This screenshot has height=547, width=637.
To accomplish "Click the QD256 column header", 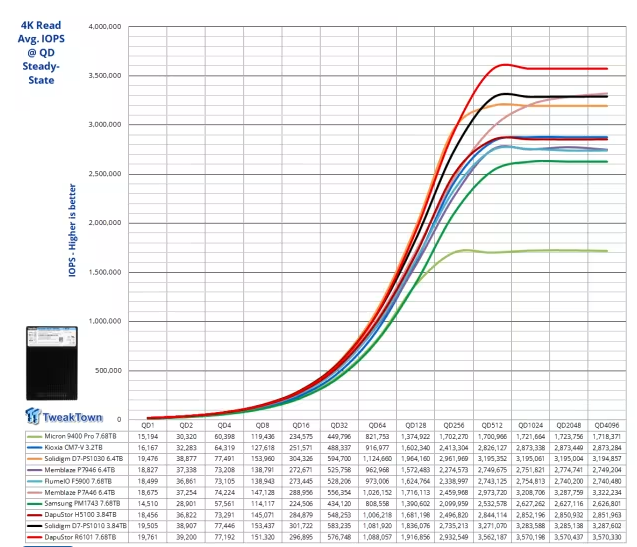I will pyautogui.click(x=454, y=425).
